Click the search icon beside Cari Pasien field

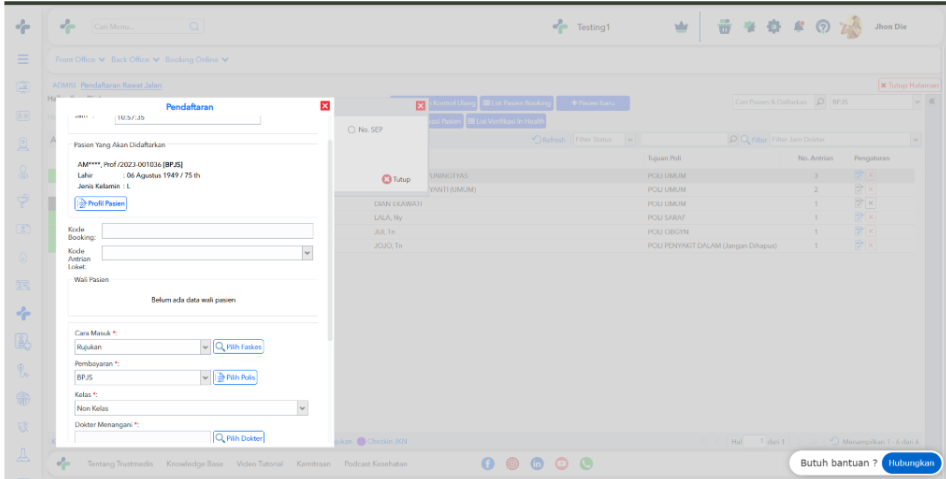click(x=820, y=102)
